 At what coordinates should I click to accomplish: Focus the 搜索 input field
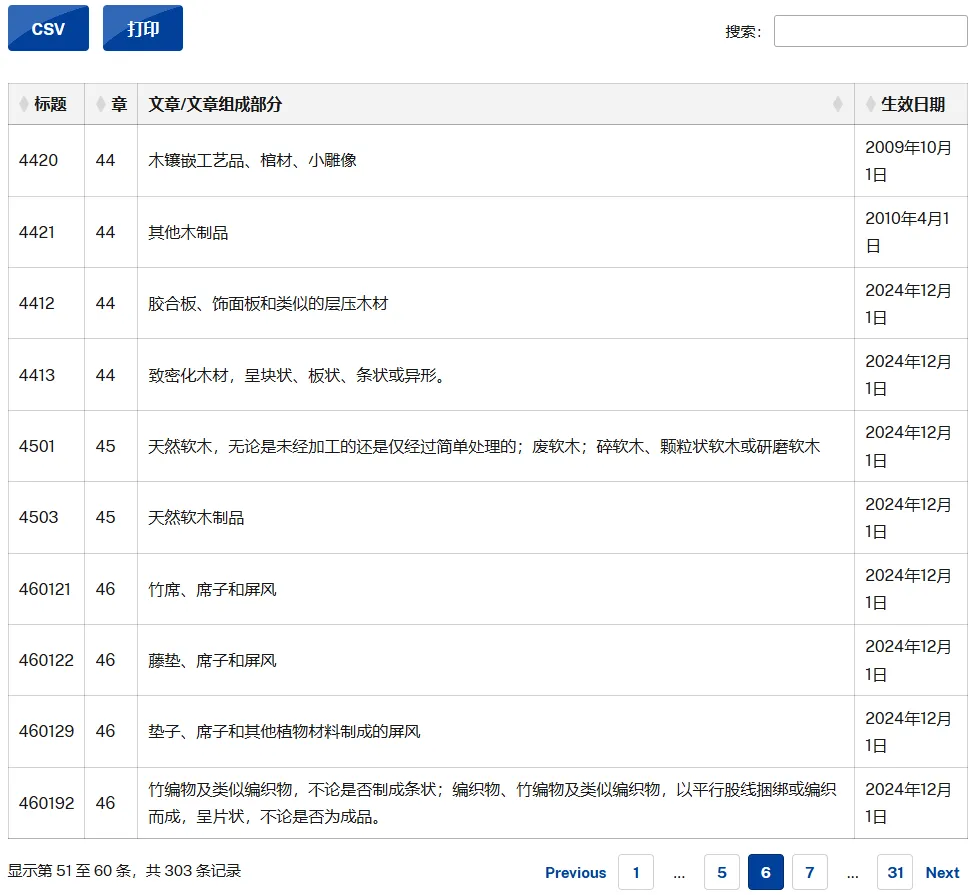click(x=870, y=31)
